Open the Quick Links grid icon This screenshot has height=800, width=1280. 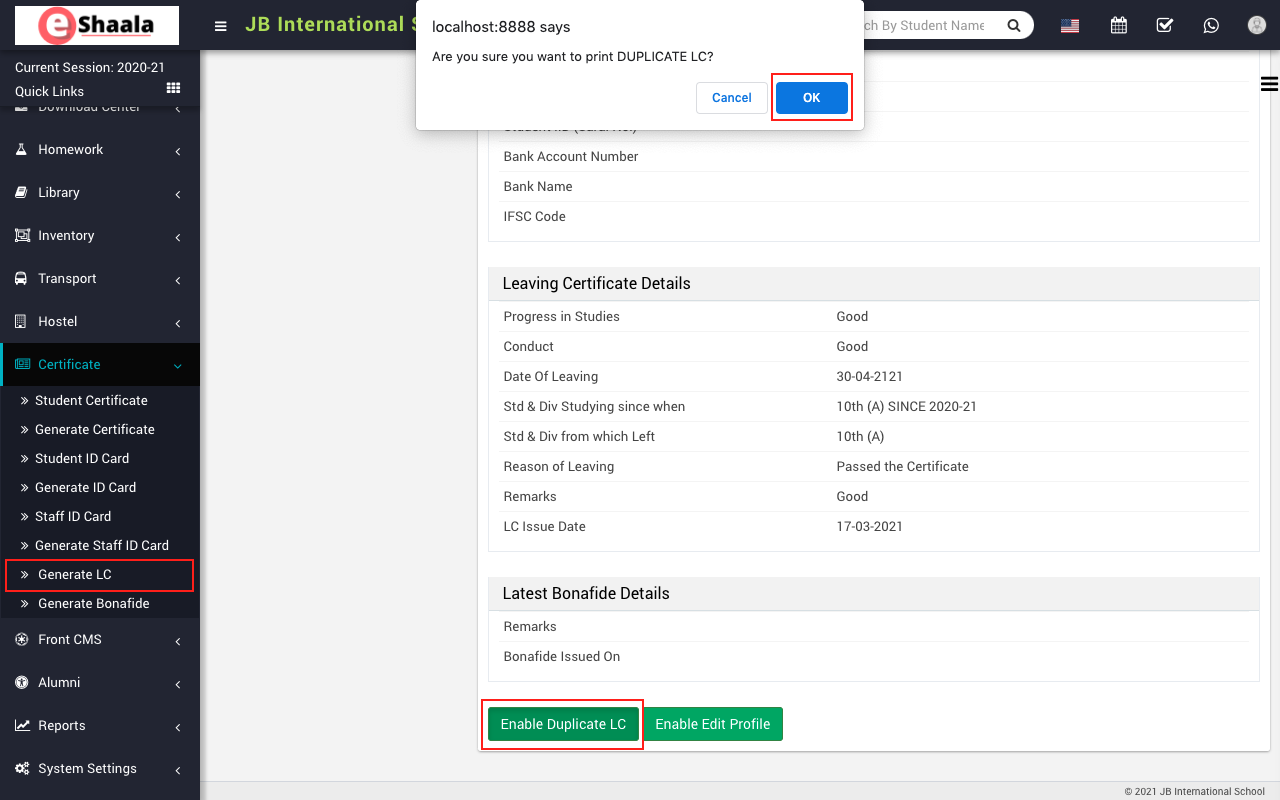pos(173,89)
